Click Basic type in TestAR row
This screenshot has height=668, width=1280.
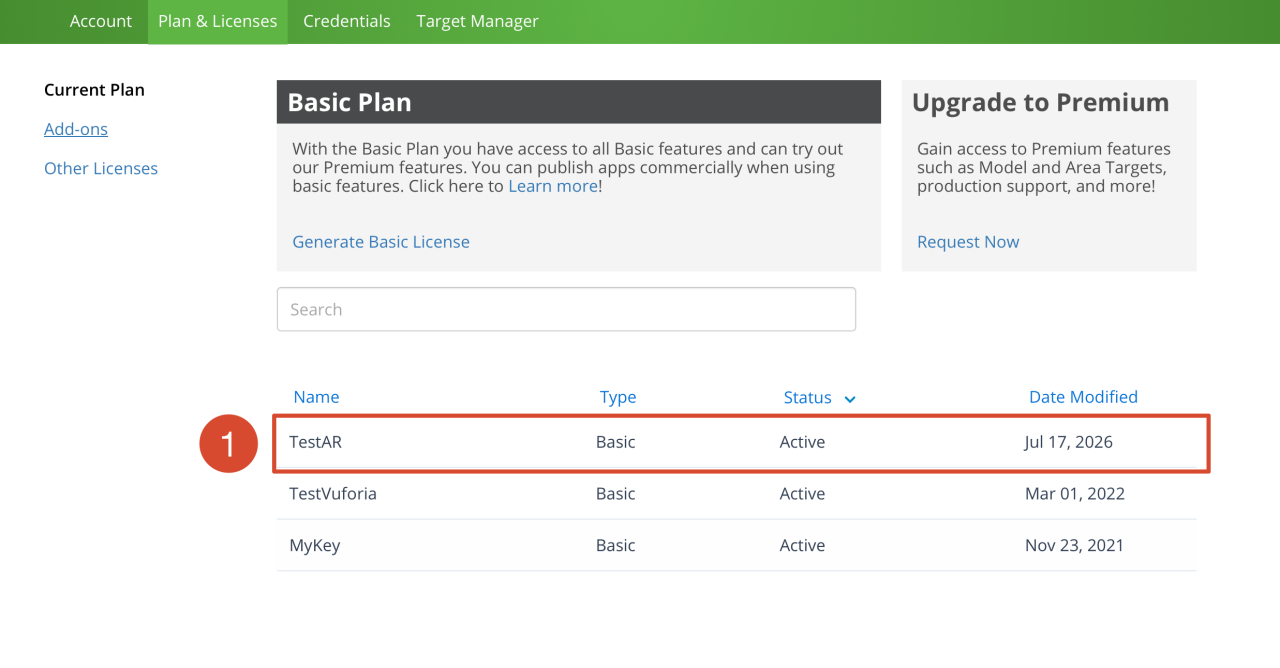tap(615, 442)
